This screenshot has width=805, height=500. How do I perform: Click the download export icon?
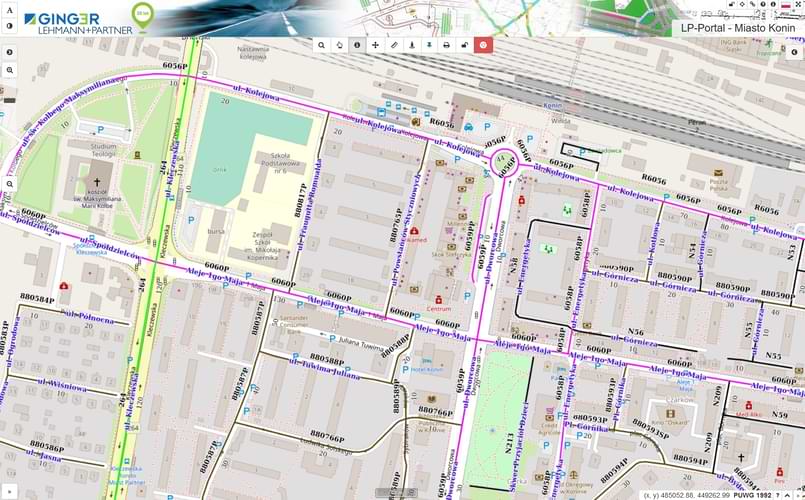click(429, 45)
